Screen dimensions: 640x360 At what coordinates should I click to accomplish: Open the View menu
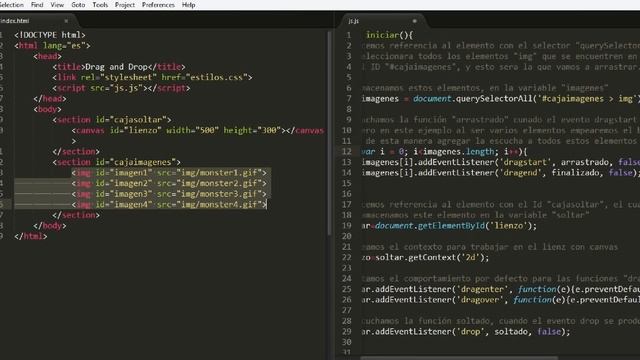[57, 5]
